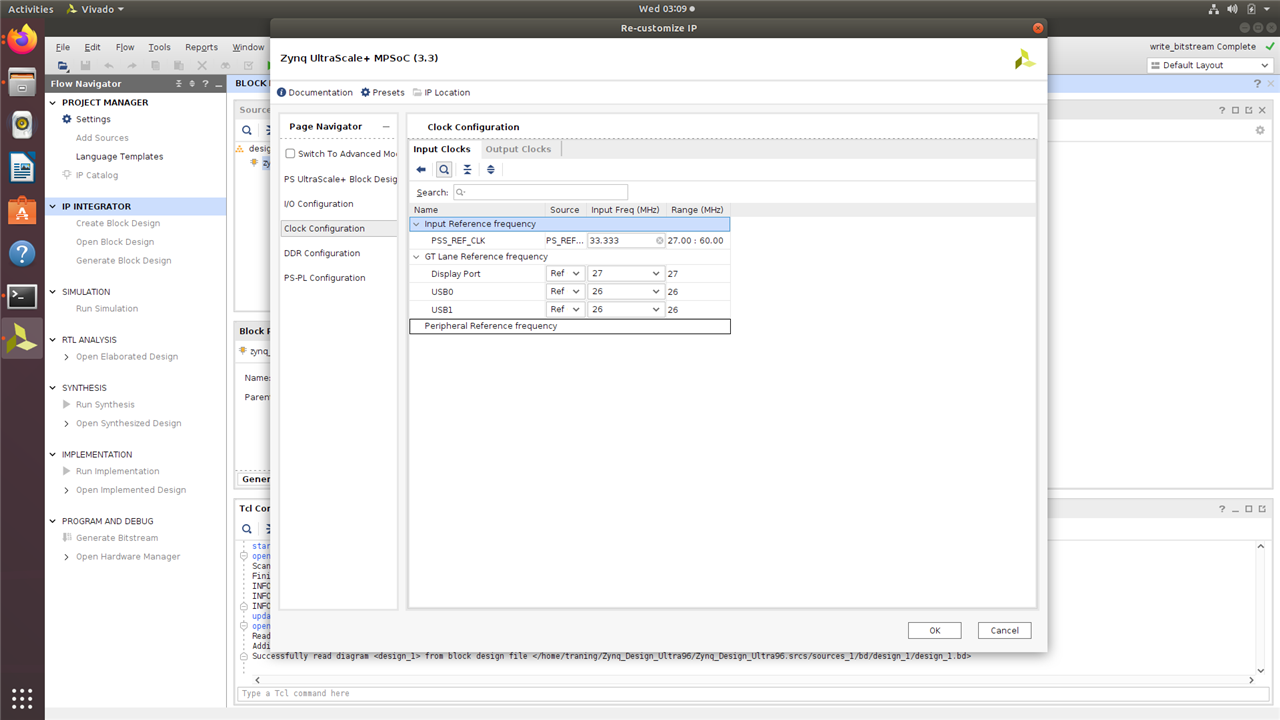This screenshot has height=720, width=1280.
Task: Open USB0 frequency dropdown
Action: pos(626,292)
